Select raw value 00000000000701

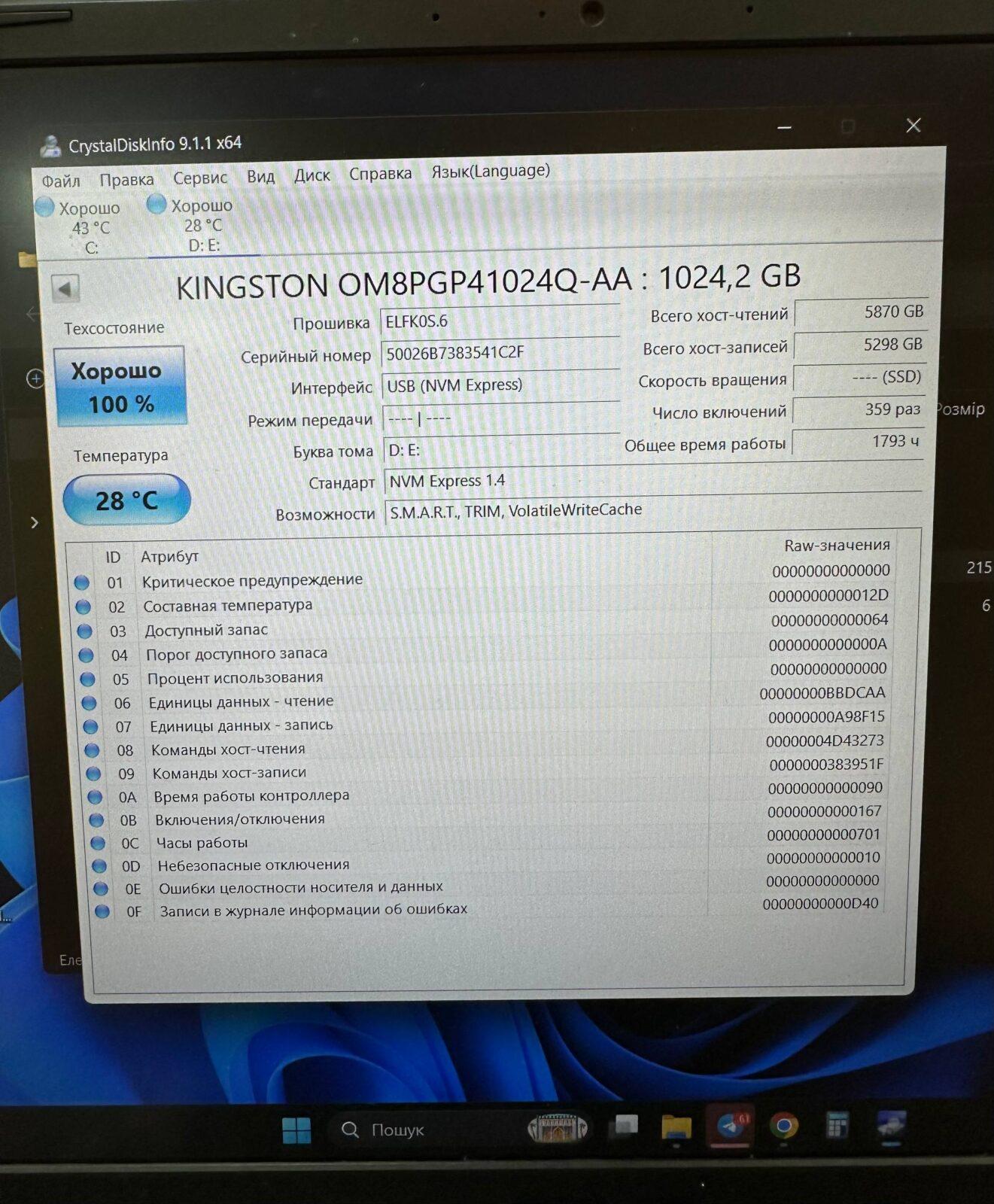click(x=823, y=835)
